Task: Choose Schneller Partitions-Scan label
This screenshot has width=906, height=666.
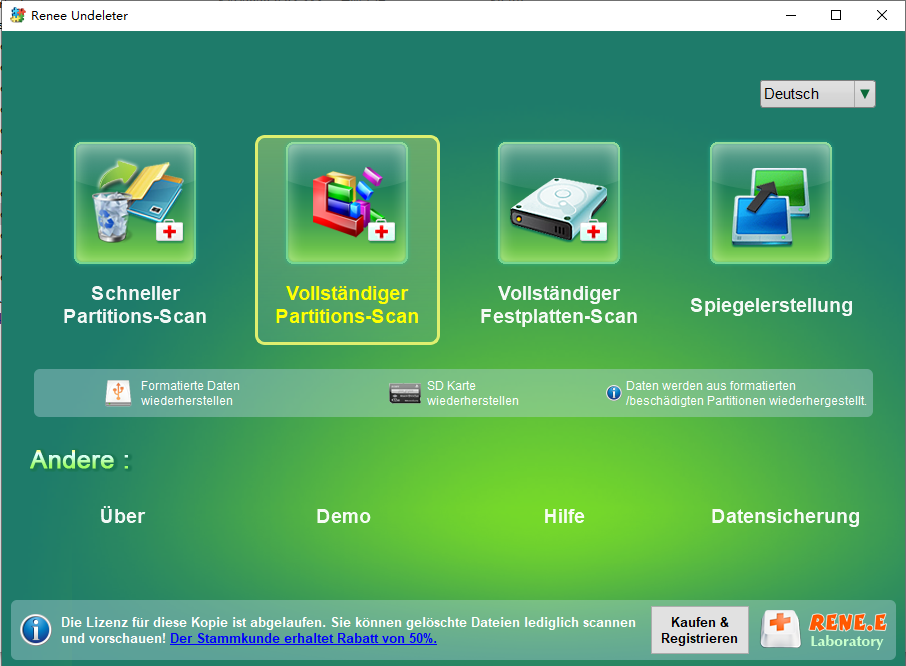Action: 135,304
